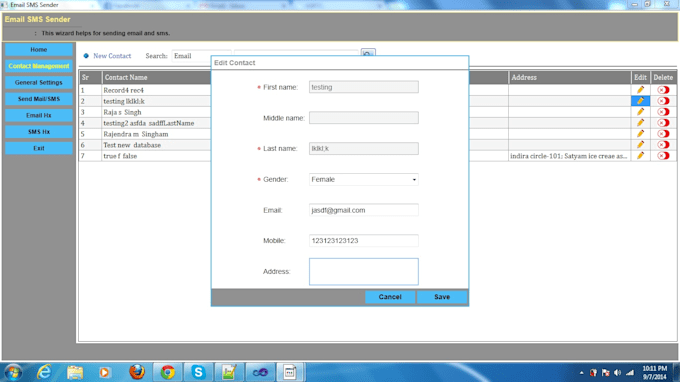The height and width of the screenshot is (382, 680).
Task: Click the New Contact link
Action: [112, 56]
